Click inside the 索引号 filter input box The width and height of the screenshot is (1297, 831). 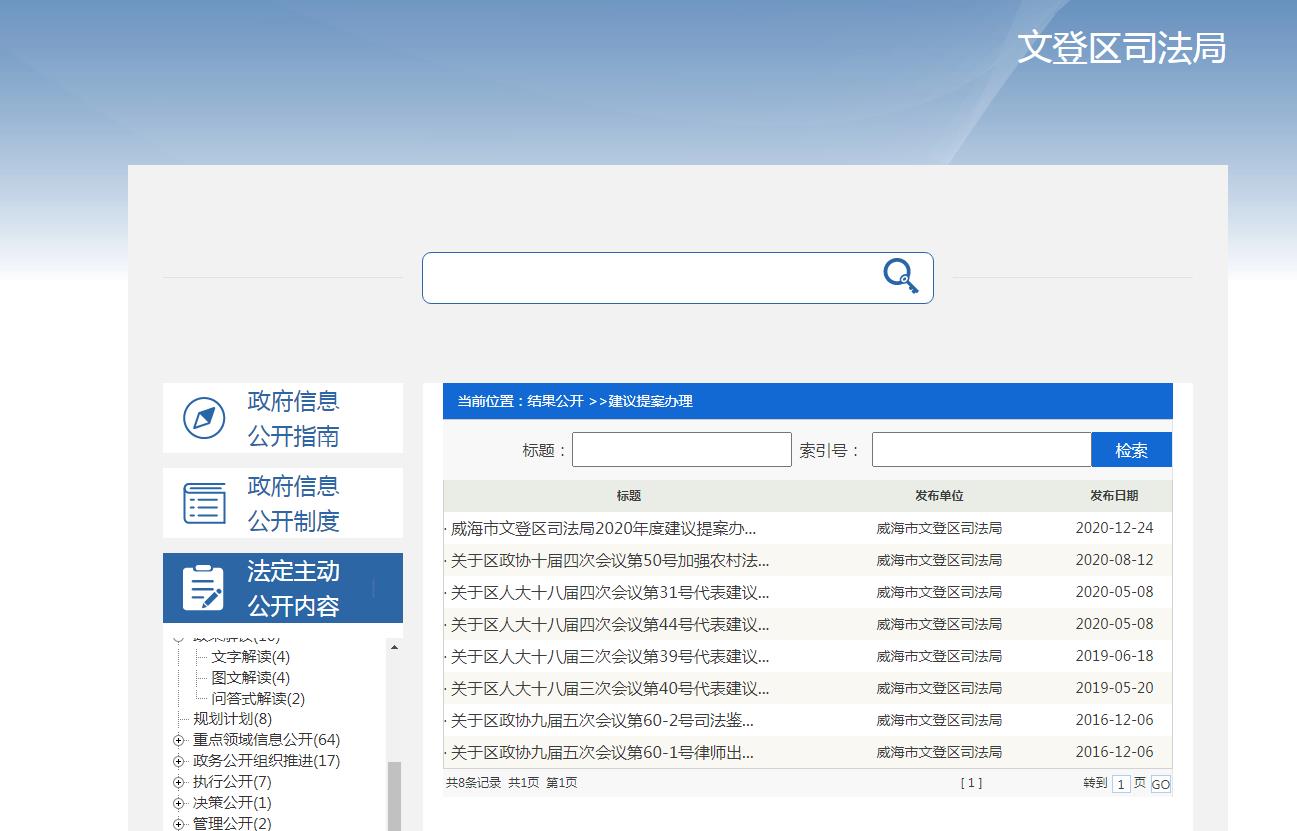pos(981,449)
